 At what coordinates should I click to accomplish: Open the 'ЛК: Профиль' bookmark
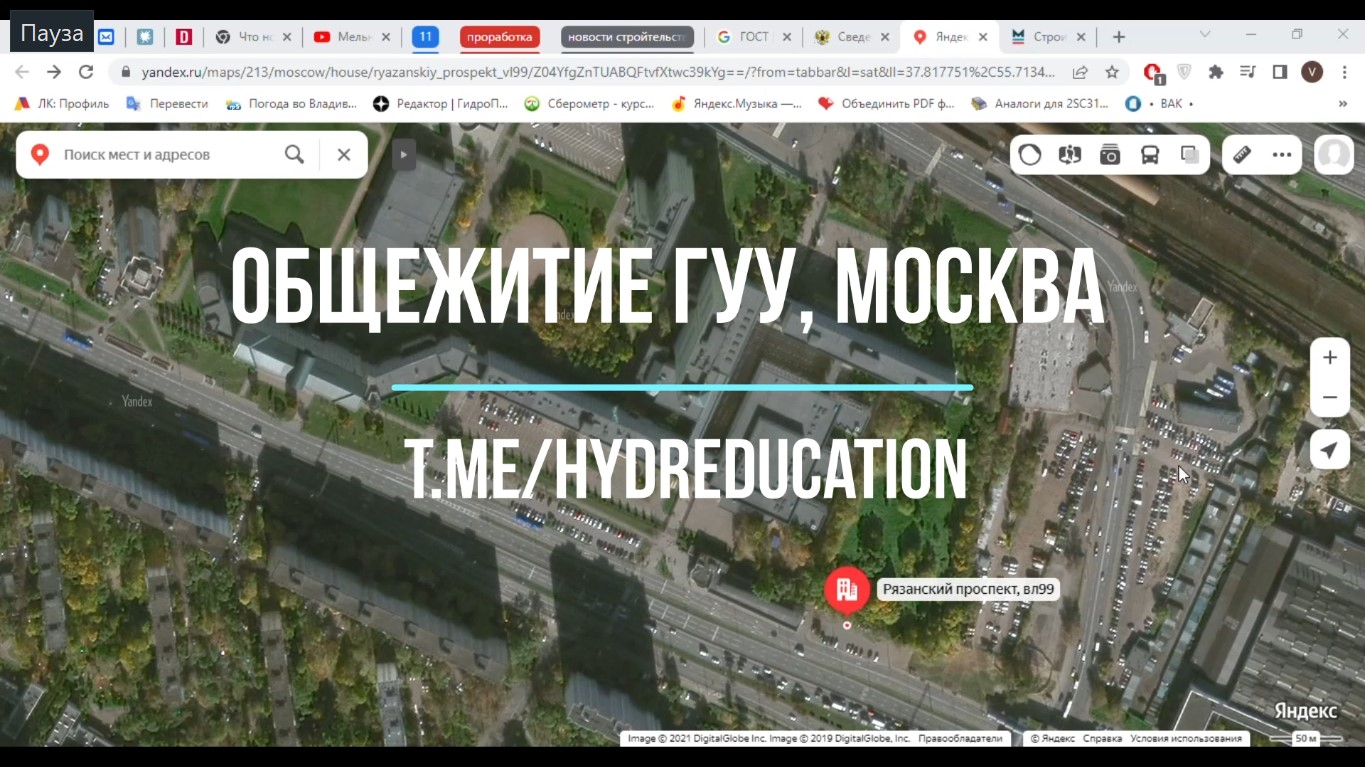click(x=61, y=103)
